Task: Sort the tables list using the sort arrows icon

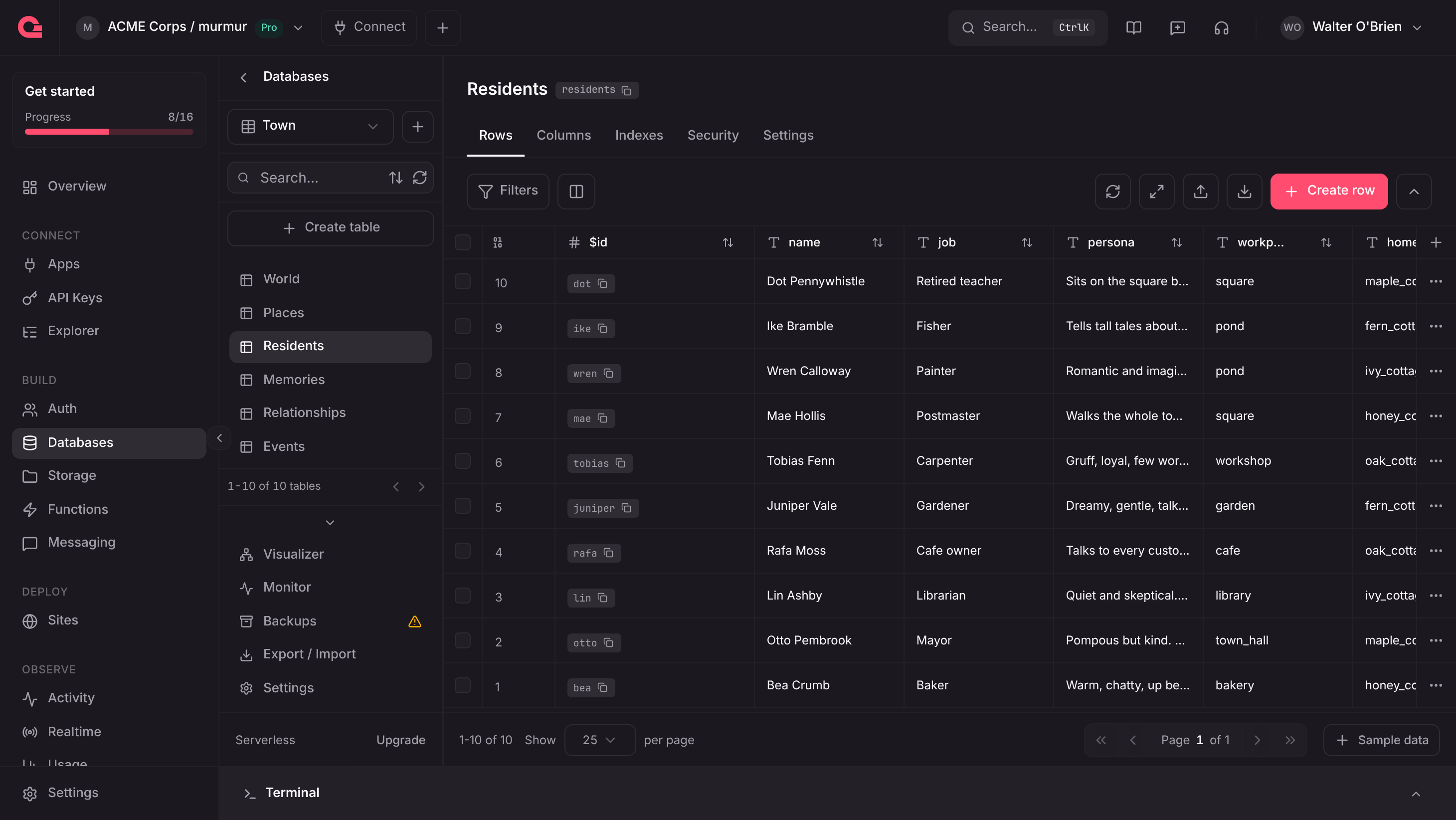Action: click(395, 178)
